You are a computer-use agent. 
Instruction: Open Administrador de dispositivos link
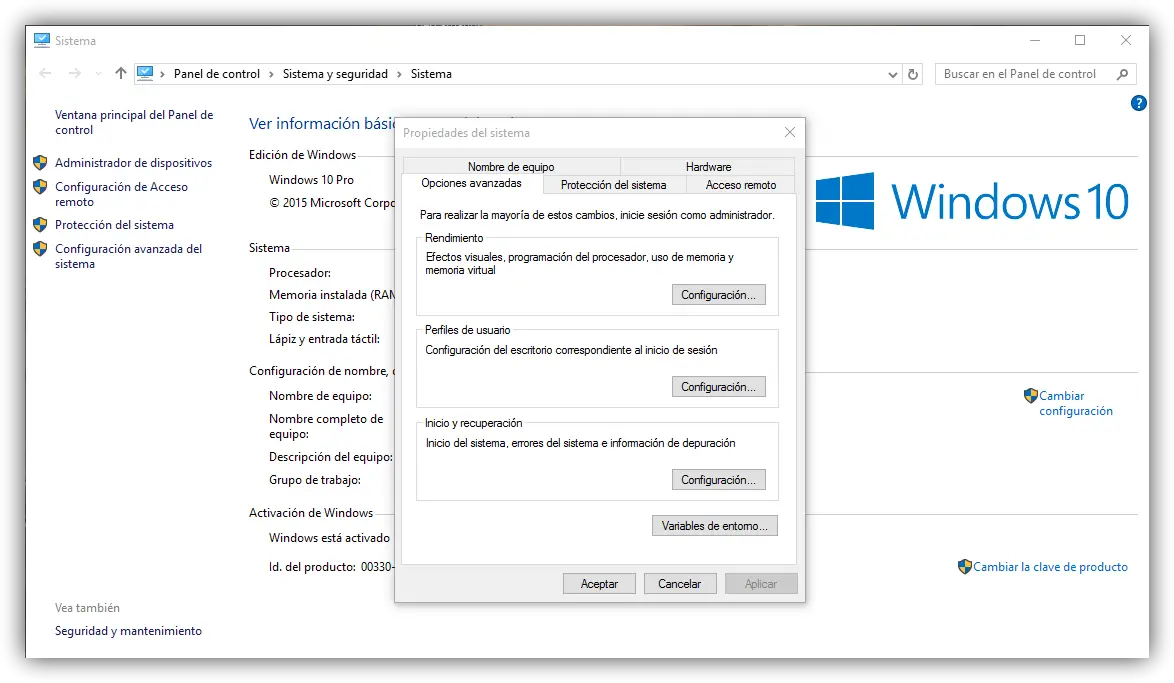[133, 163]
